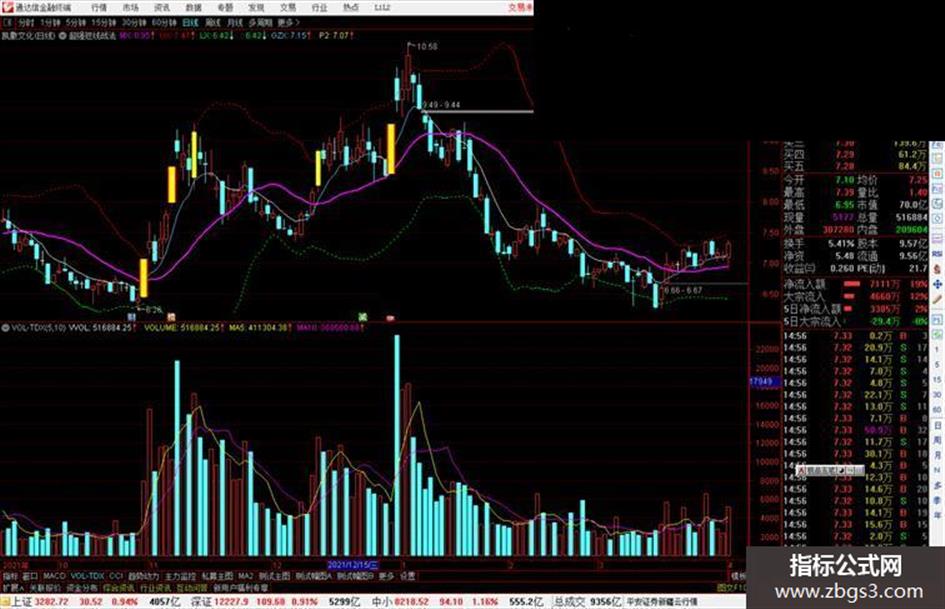Viewport: 945px width, 609px height.
Task: Click the 上证 index in status bar
Action: click(22, 602)
